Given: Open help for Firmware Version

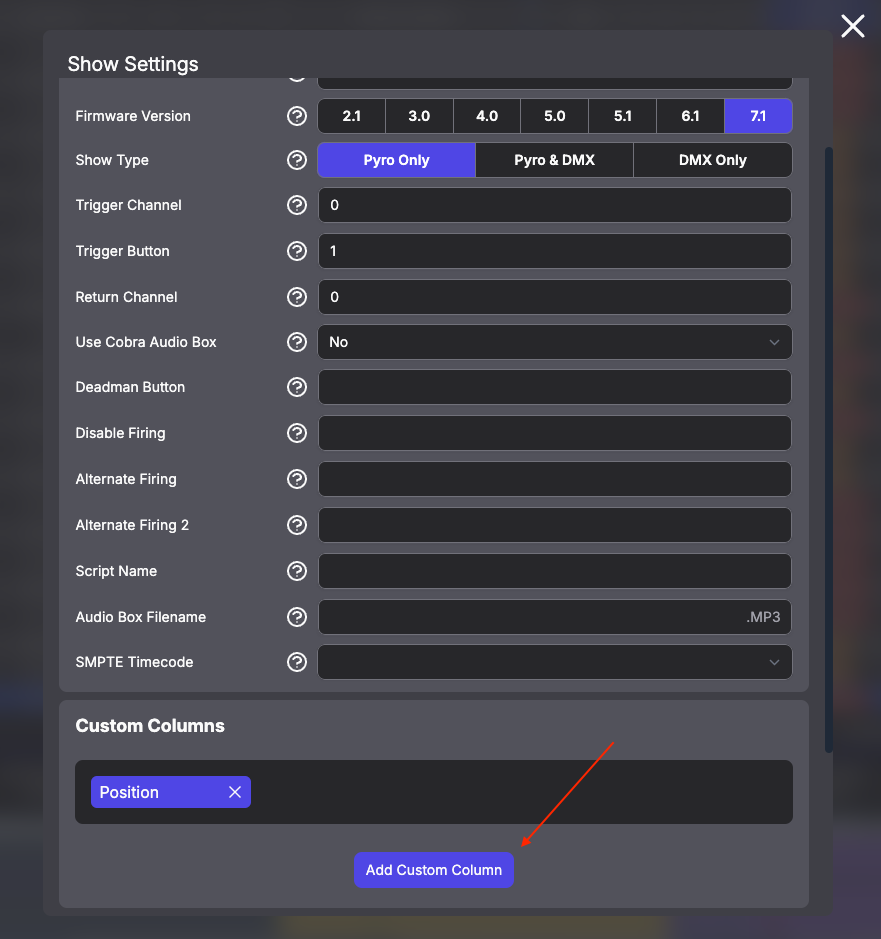Looking at the screenshot, I should [296, 116].
